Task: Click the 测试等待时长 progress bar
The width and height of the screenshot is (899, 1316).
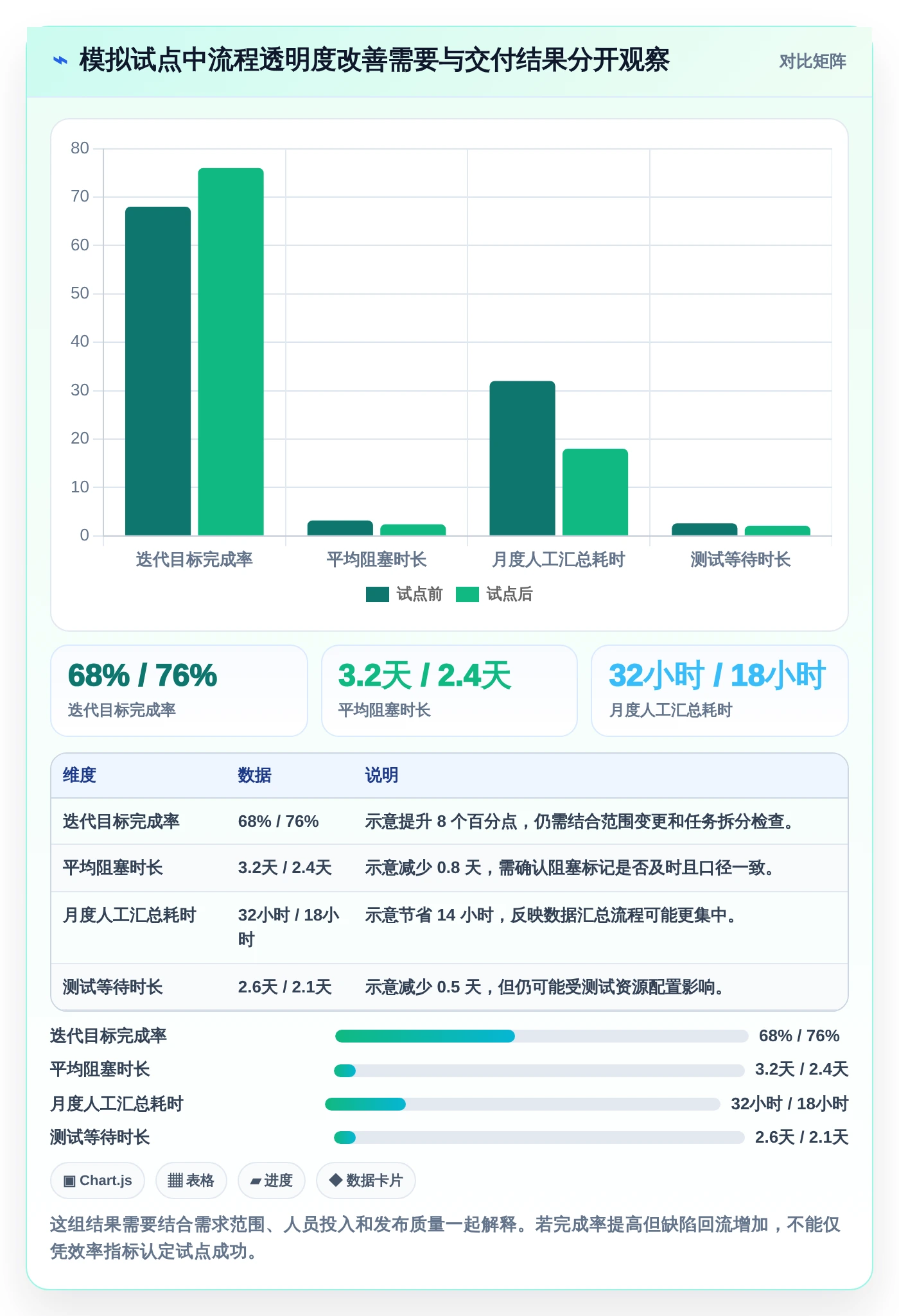Action: 539,1138
